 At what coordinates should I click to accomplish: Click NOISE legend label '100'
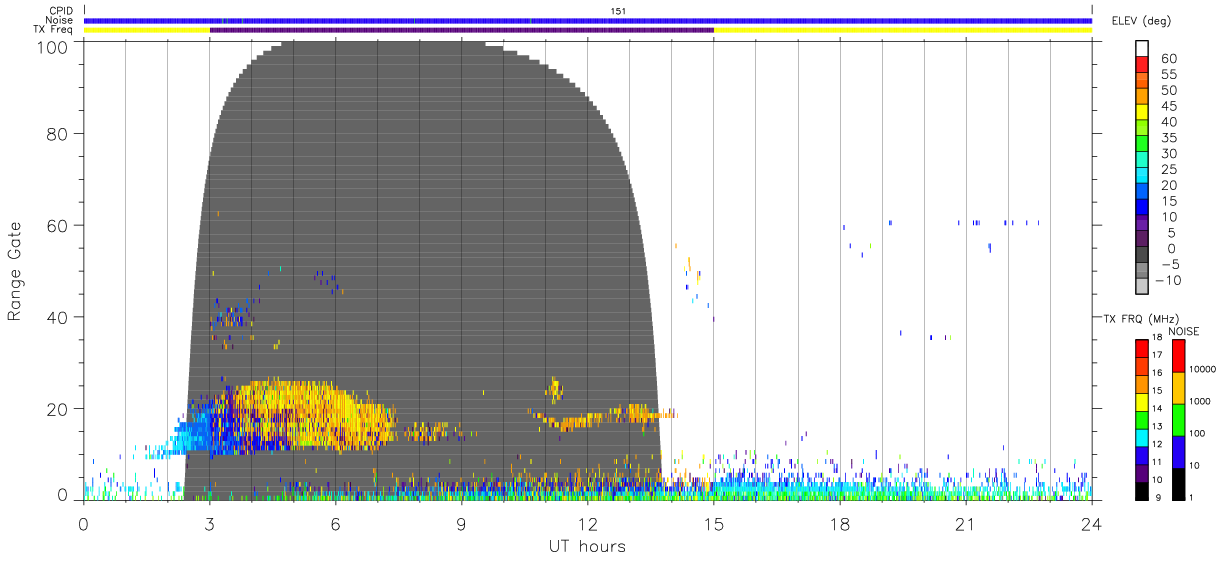(1198, 433)
